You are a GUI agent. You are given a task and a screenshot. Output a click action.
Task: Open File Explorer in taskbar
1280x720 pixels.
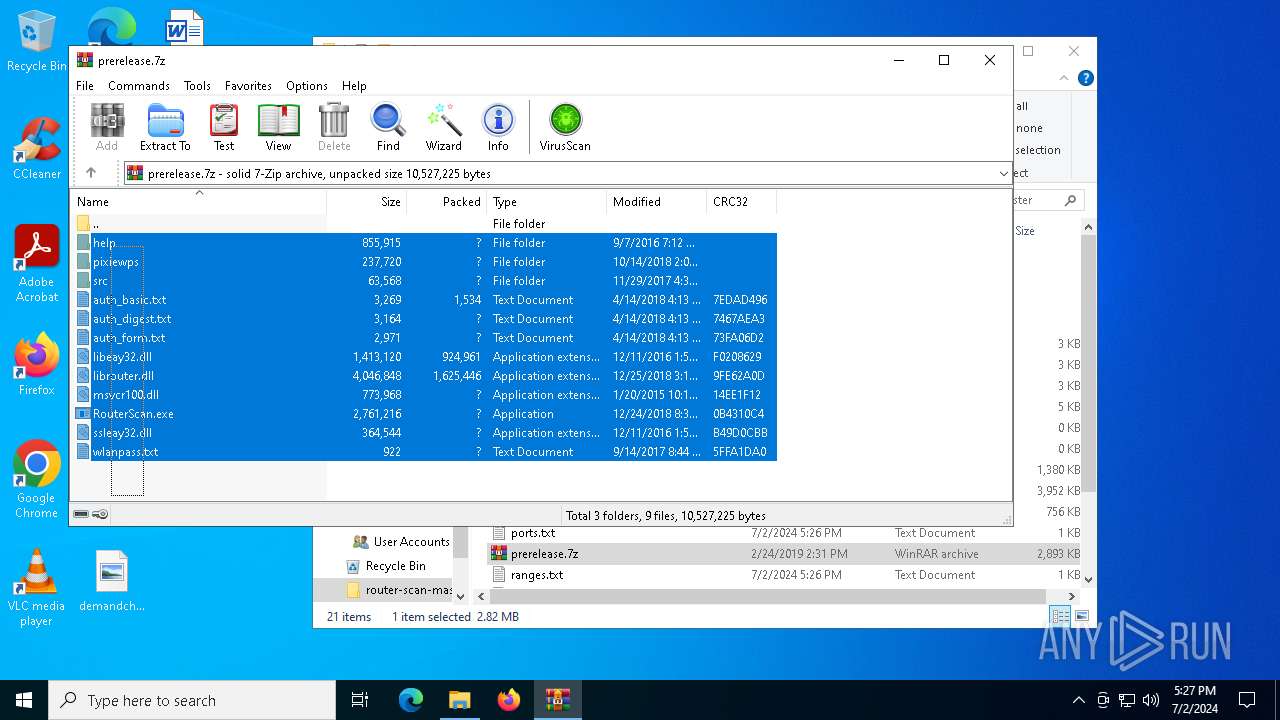pyautogui.click(x=460, y=700)
